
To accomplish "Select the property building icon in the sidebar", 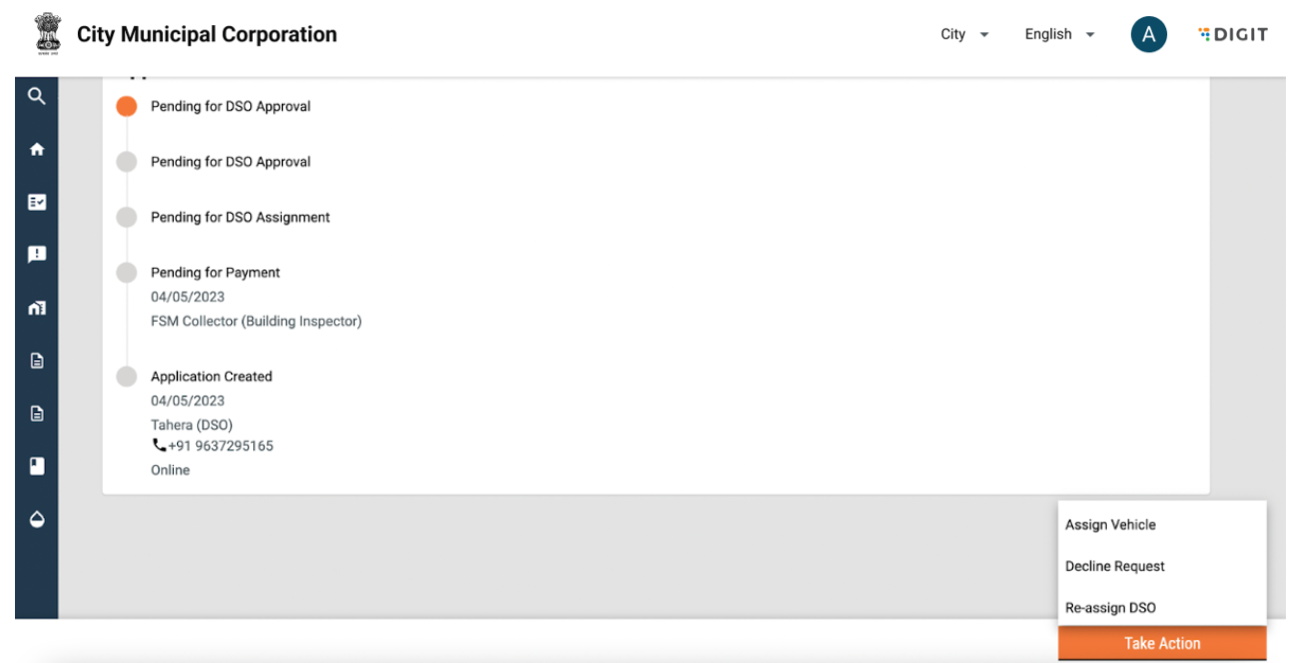I will point(37,308).
